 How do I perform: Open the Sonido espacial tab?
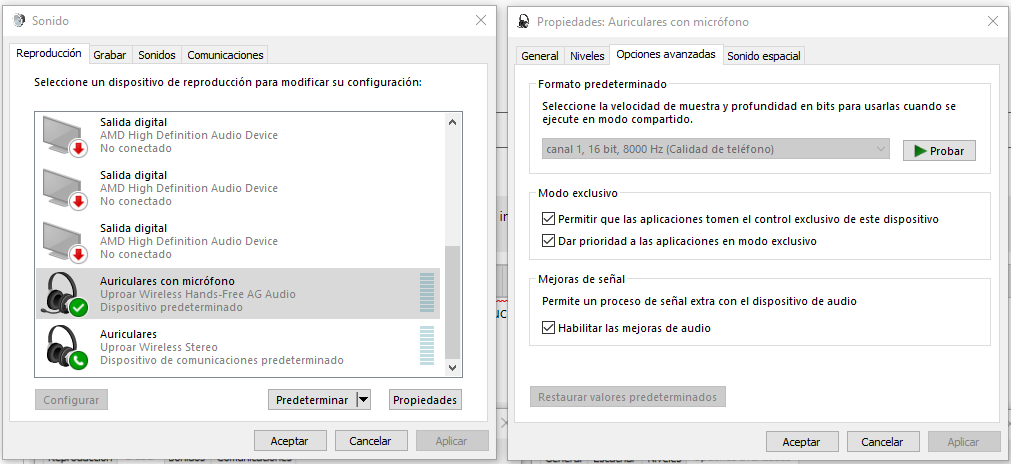pos(764,56)
